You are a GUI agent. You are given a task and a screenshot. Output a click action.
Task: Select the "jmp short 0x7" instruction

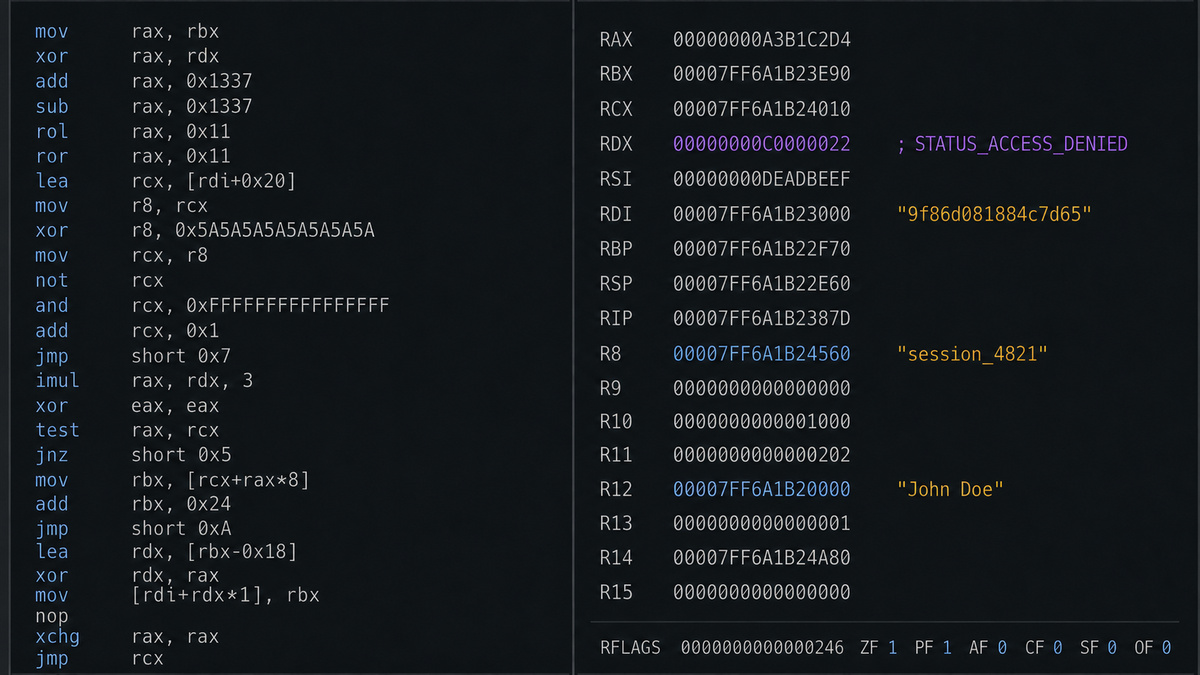(x=133, y=356)
